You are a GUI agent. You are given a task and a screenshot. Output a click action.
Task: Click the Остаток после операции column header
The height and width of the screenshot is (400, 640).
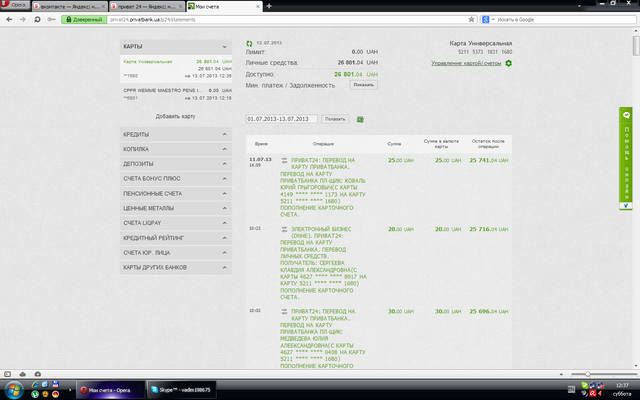coord(488,144)
